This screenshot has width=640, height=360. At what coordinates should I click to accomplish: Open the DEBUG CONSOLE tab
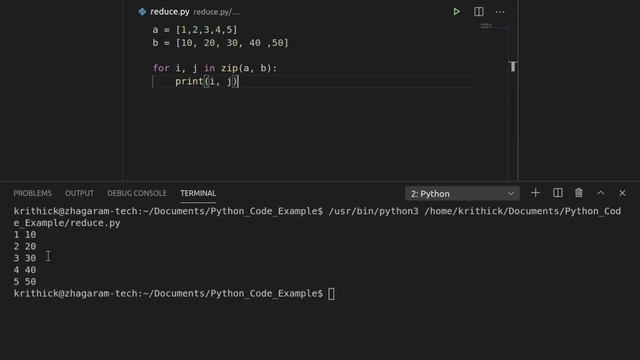(x=137, y=193)
